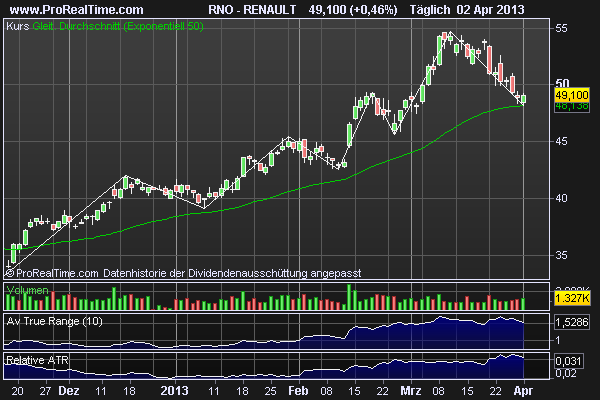600x400 pixels.
Task: Click the yellow 49,100 price tag
Action: click(x=572, y=95)
